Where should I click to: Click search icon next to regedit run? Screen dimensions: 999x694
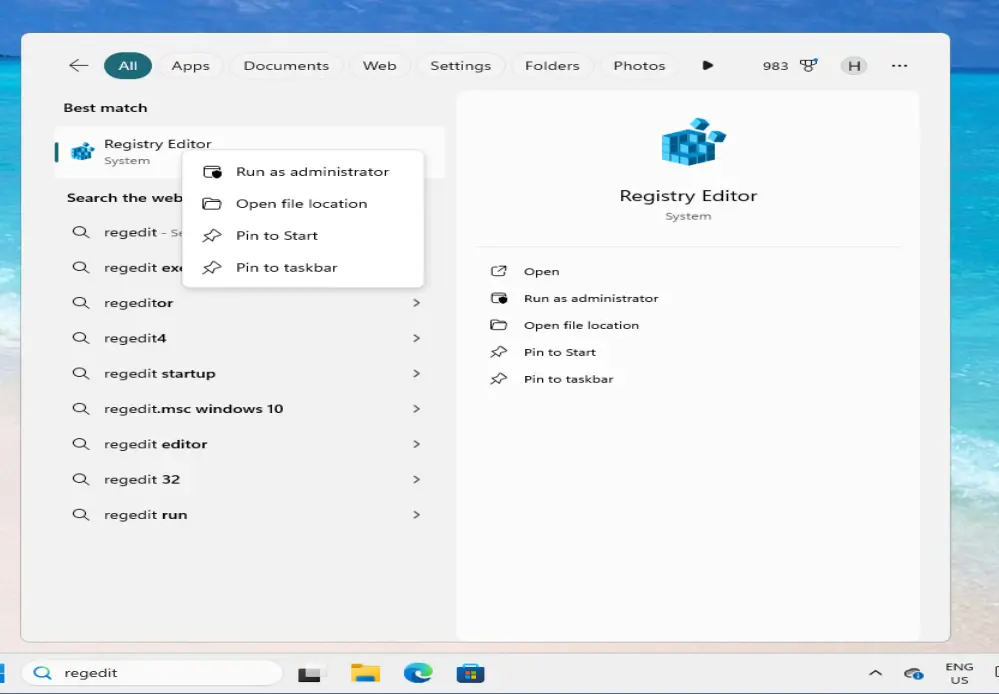tap(80, 514)
